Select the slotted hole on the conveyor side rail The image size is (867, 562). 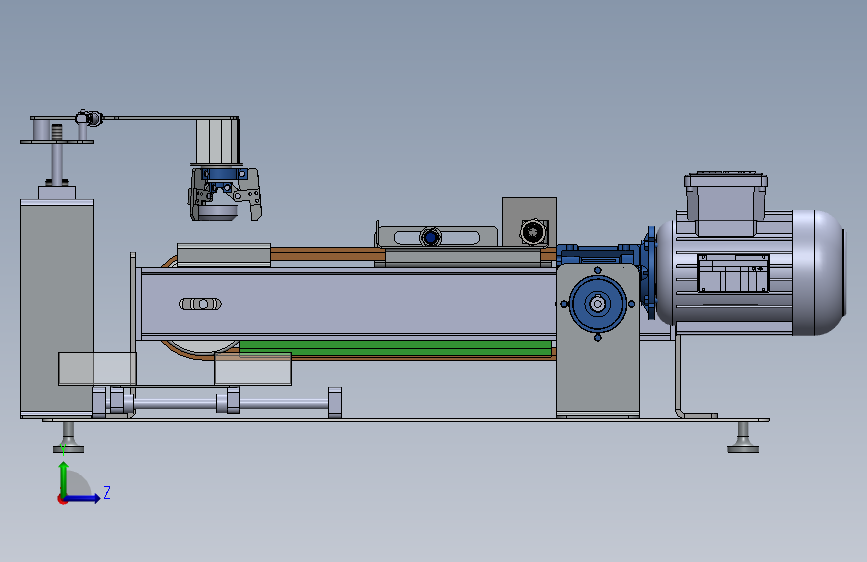(x=200, y=304)
